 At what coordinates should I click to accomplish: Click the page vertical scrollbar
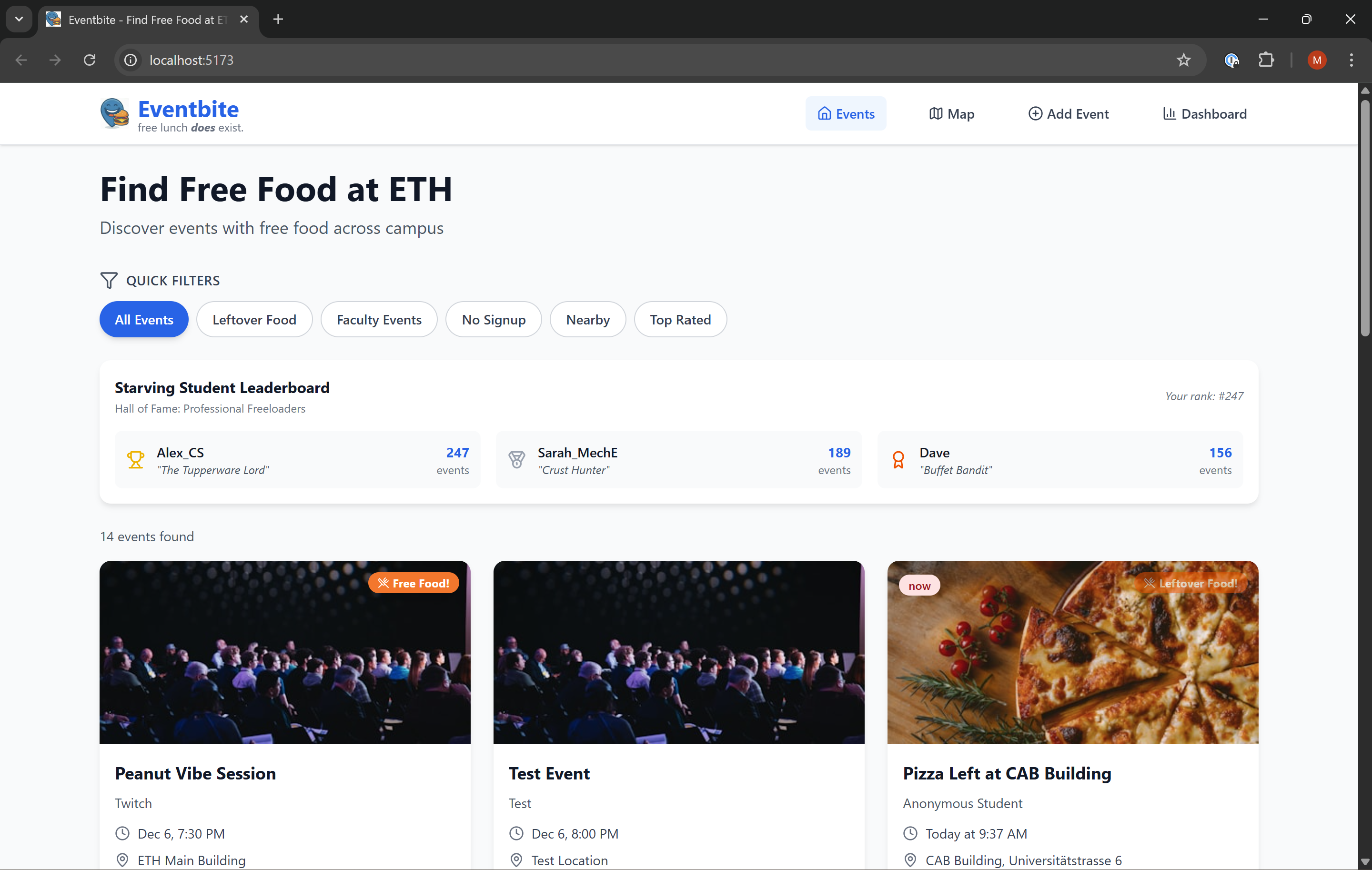pos(1364,219)
